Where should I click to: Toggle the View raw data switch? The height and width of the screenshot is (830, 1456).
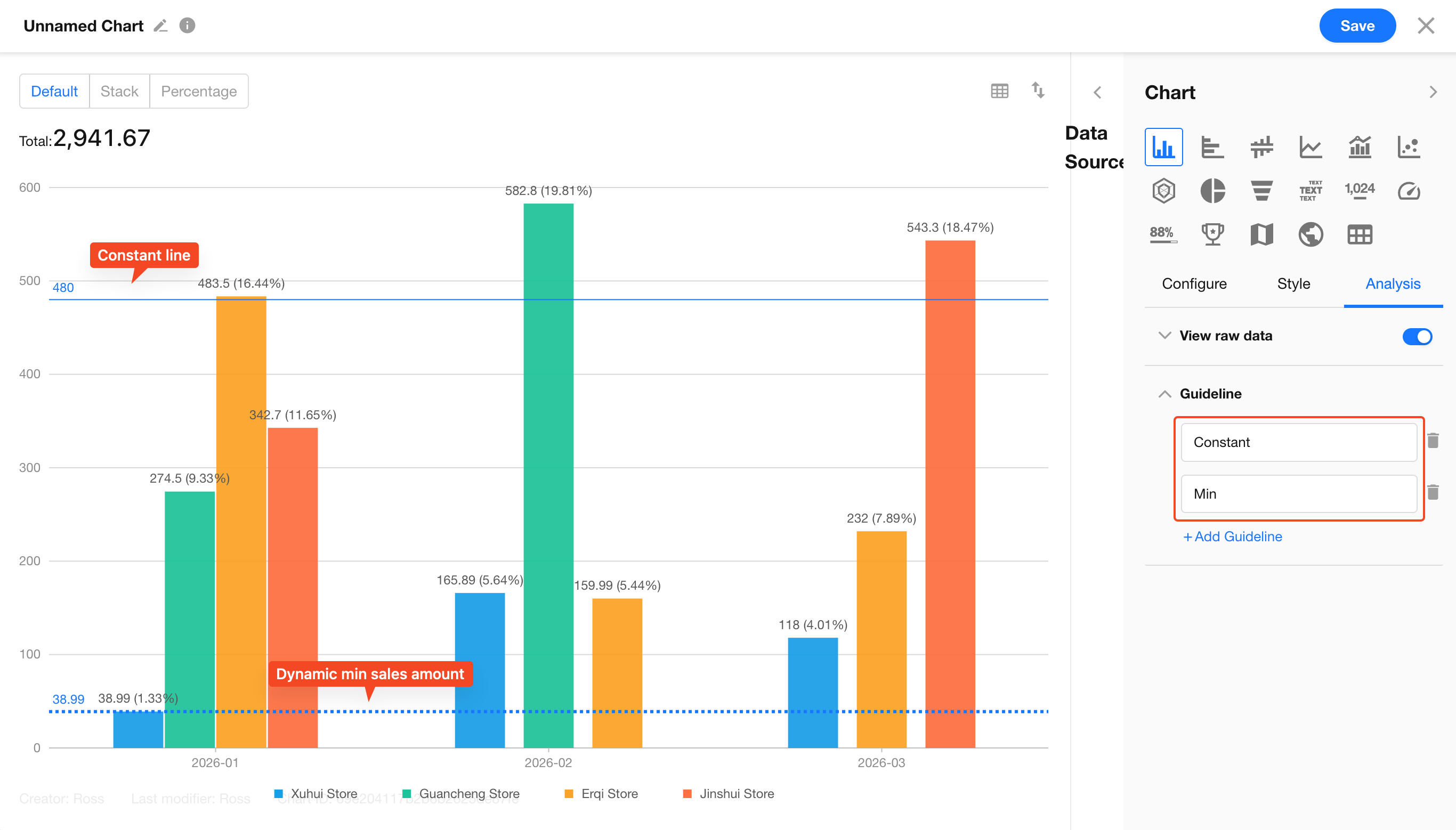[1417, 336]
